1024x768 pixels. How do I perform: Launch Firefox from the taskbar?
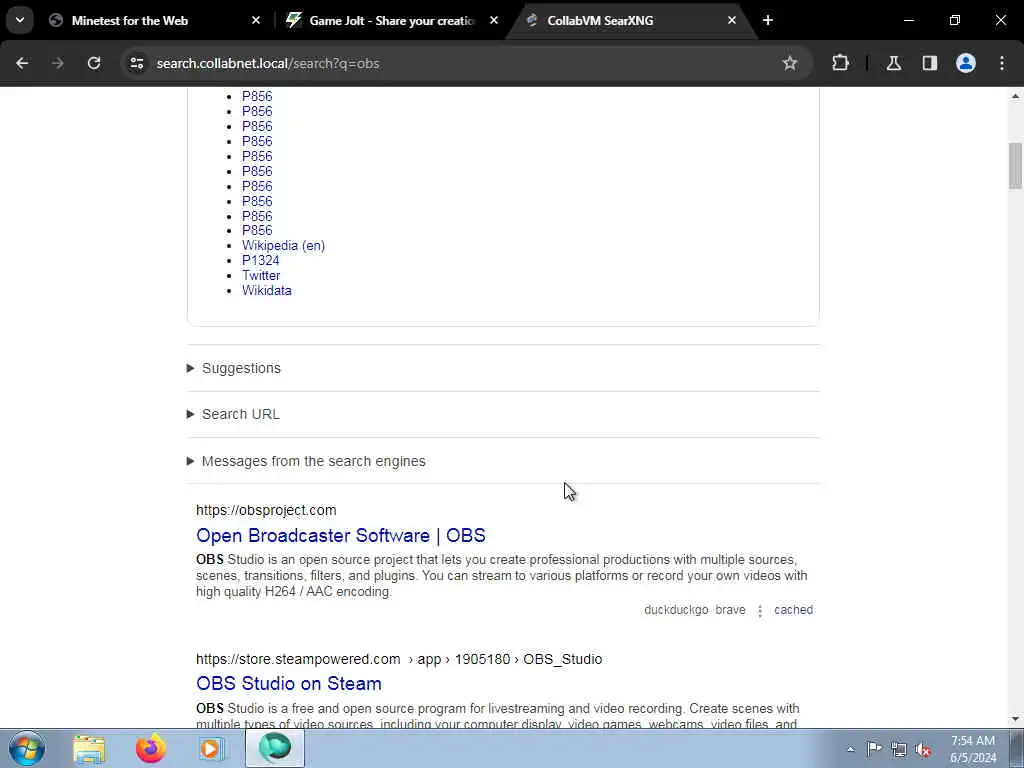click(150, 749)
